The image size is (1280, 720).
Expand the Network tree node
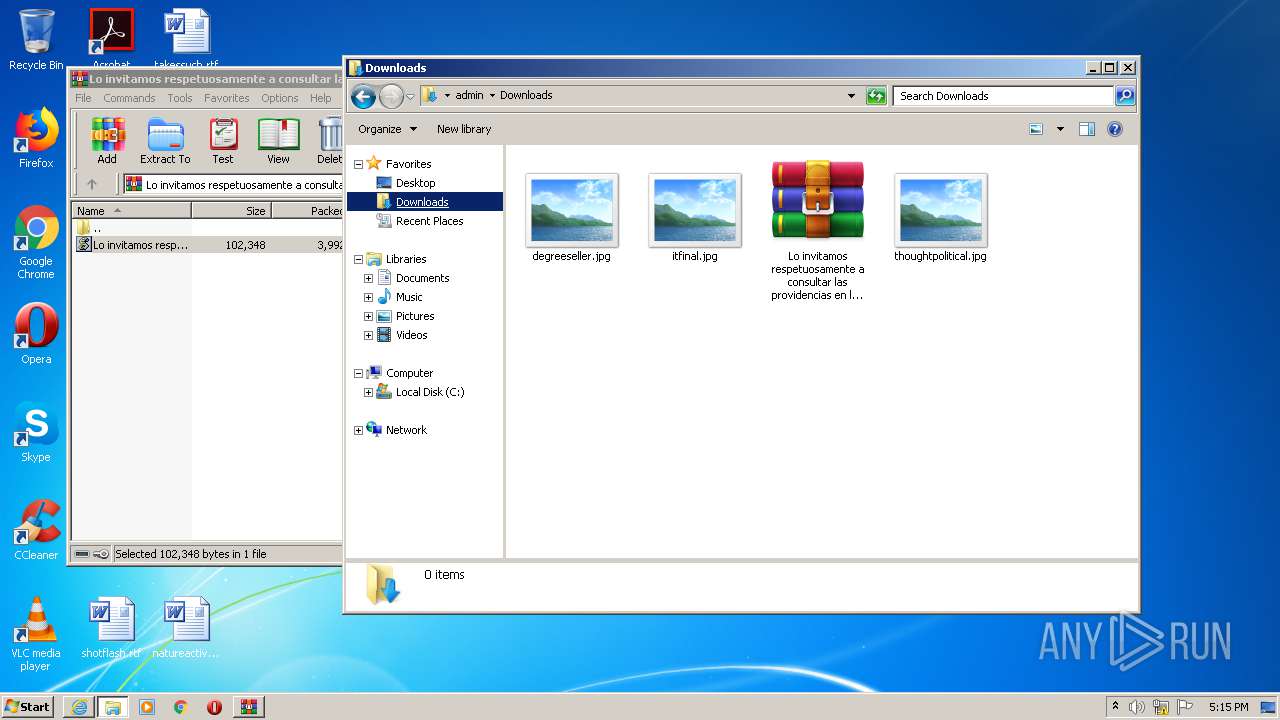tap(358, 430)
